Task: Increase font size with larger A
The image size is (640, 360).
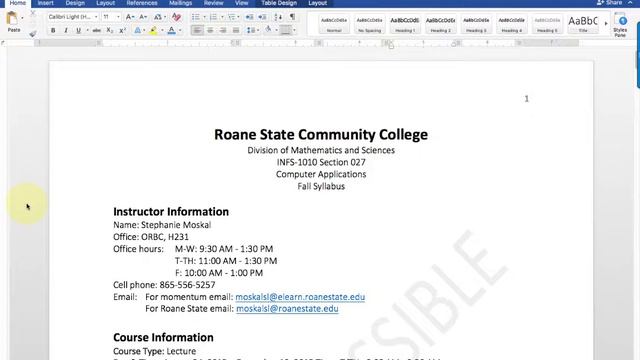Action: 129,17
